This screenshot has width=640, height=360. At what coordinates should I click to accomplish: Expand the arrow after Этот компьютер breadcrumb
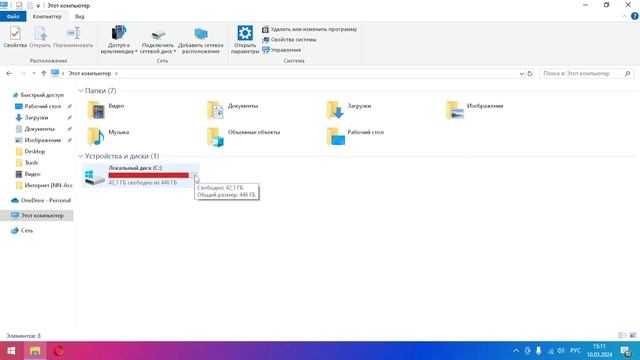(x=116, y=73)
